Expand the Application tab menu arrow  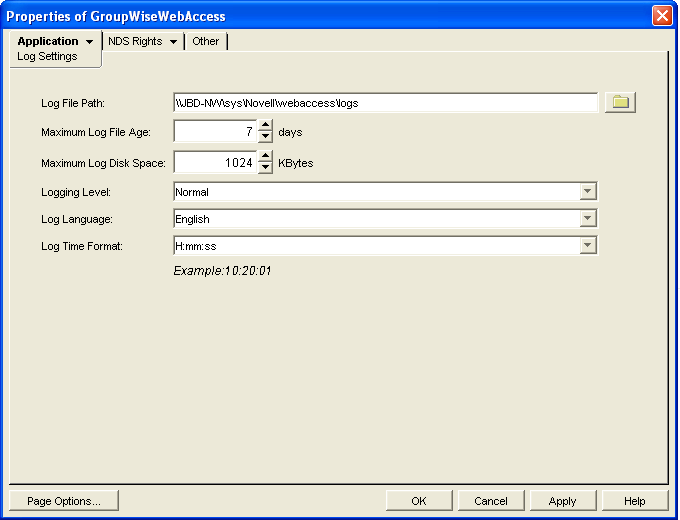tap(89, 42)
